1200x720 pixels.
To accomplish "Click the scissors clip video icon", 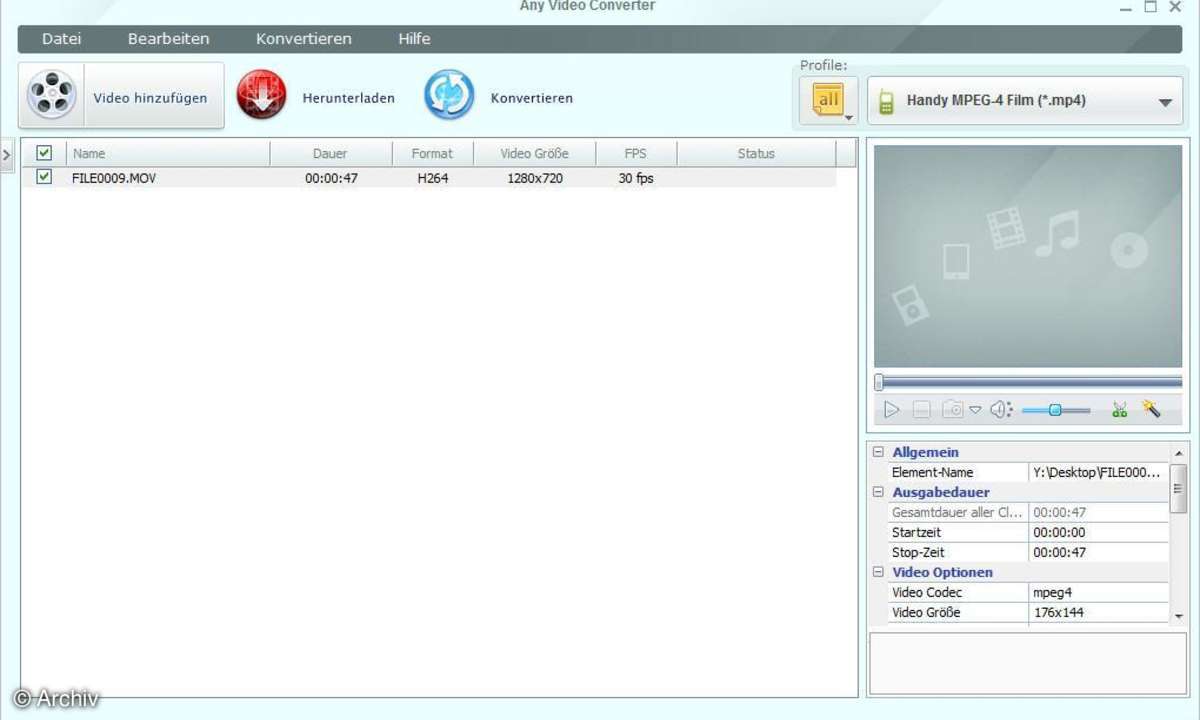I will pyautogui.click(x=1120, y=410).
